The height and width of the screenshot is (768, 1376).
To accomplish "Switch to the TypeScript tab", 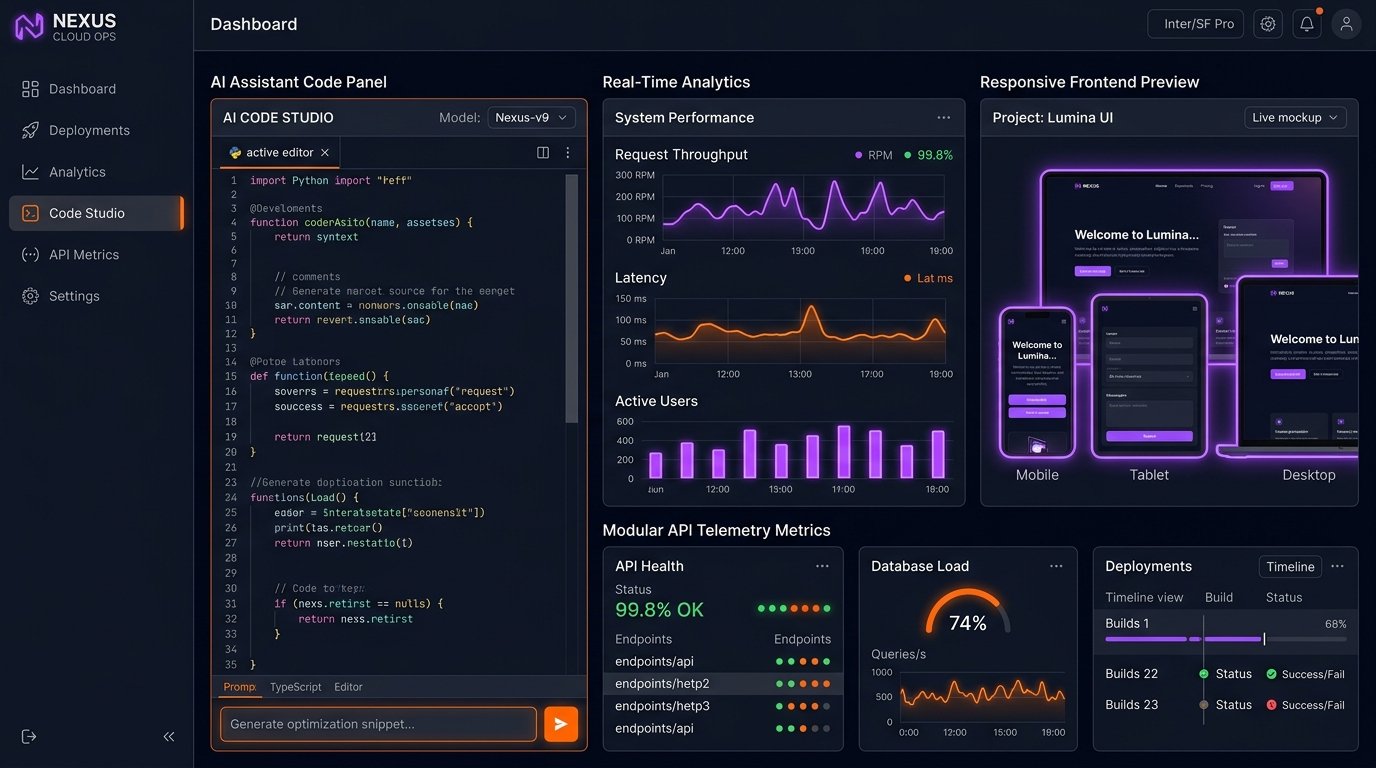I will point(296,687).
